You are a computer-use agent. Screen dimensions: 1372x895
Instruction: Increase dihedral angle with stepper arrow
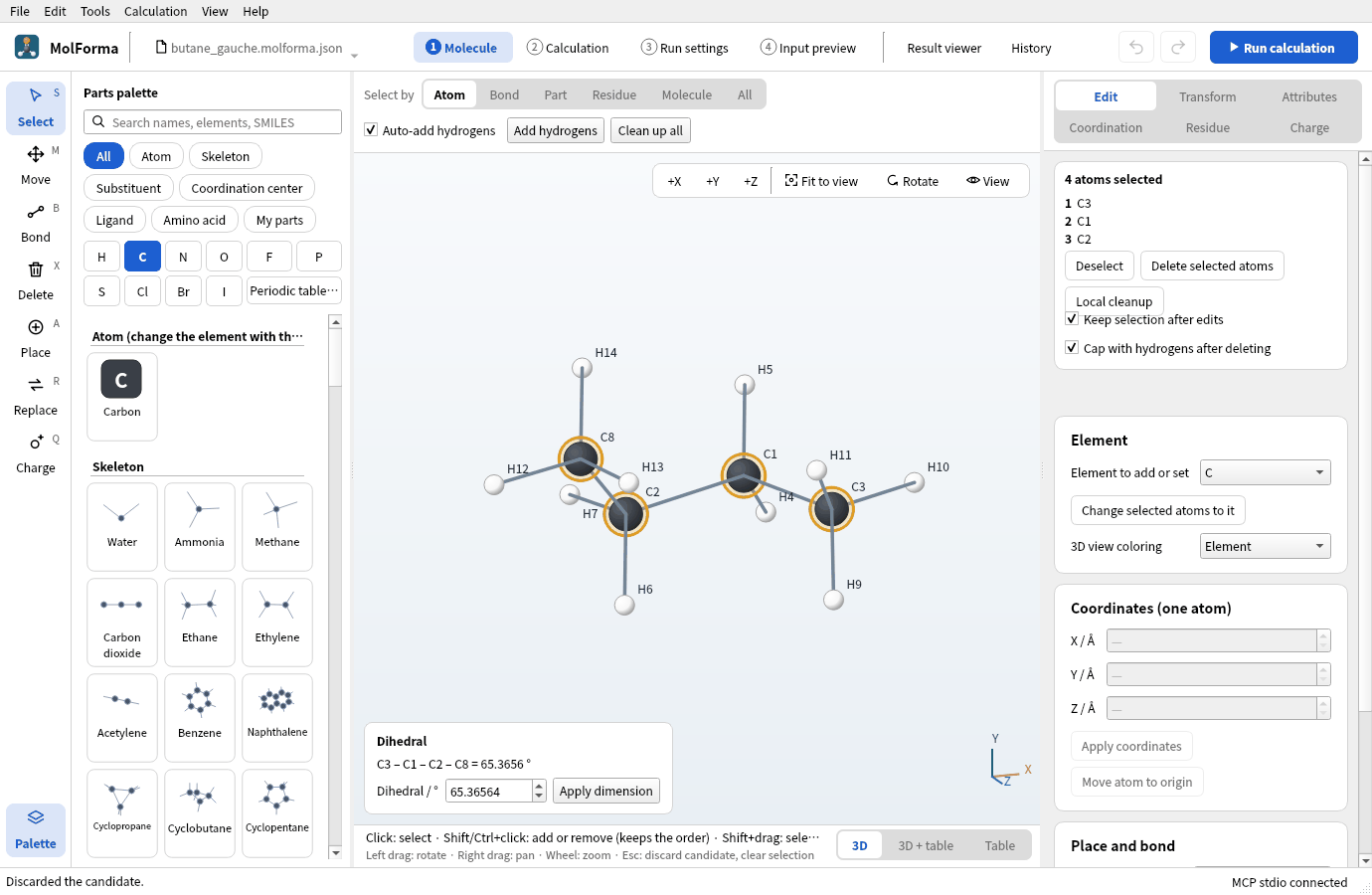(x=539, y=786)
